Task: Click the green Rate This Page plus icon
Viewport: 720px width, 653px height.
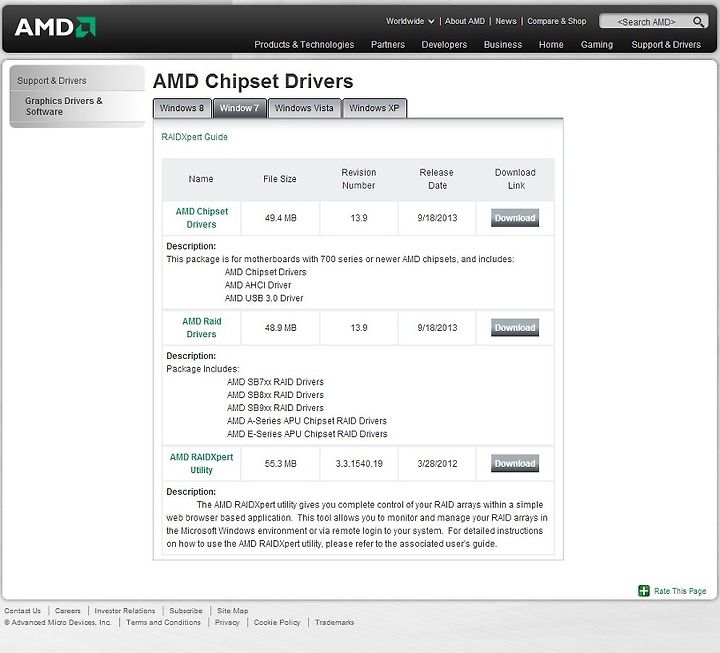Action: (644, 591)
